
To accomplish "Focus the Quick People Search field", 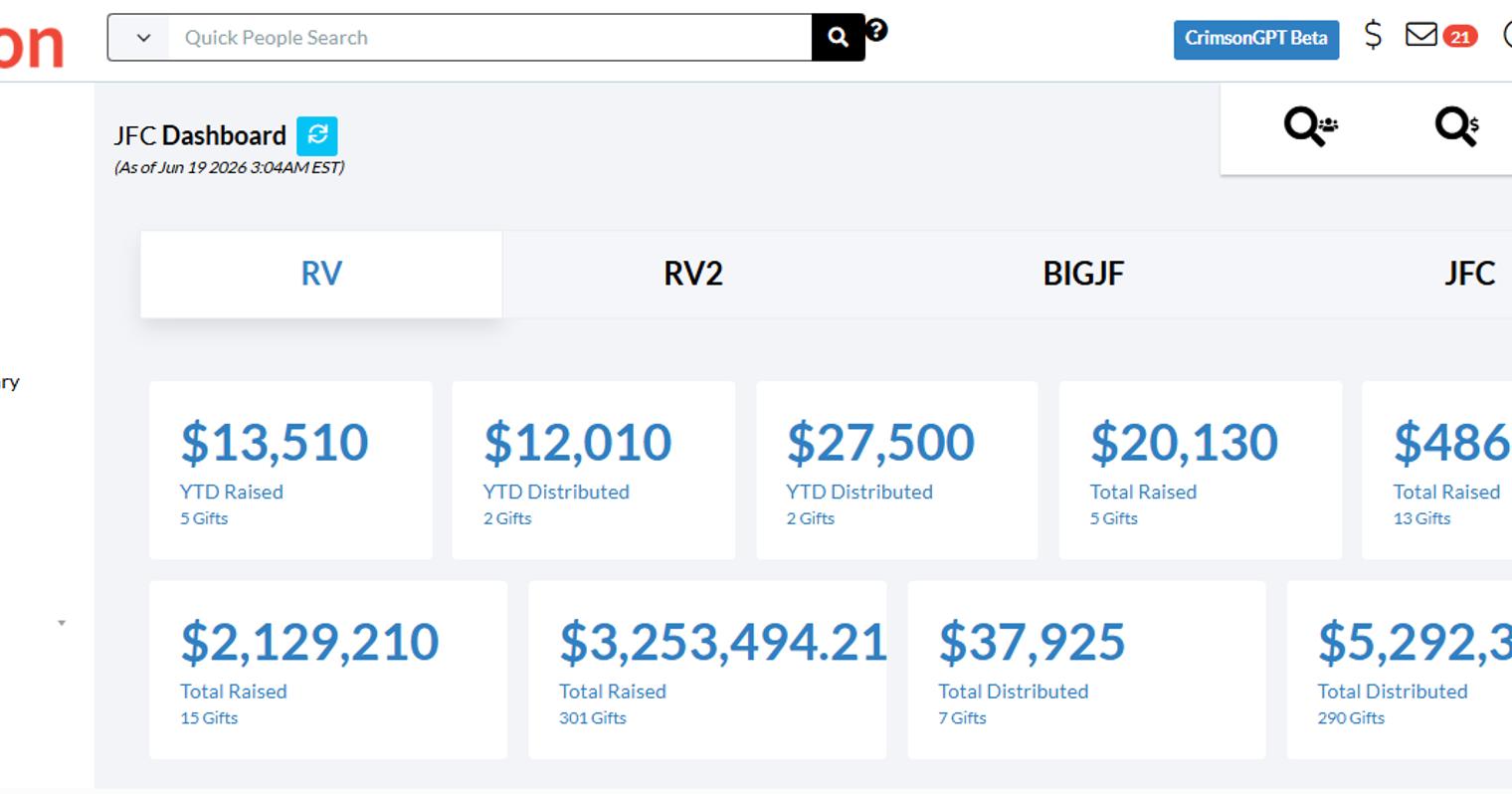I will coord(490,38).
